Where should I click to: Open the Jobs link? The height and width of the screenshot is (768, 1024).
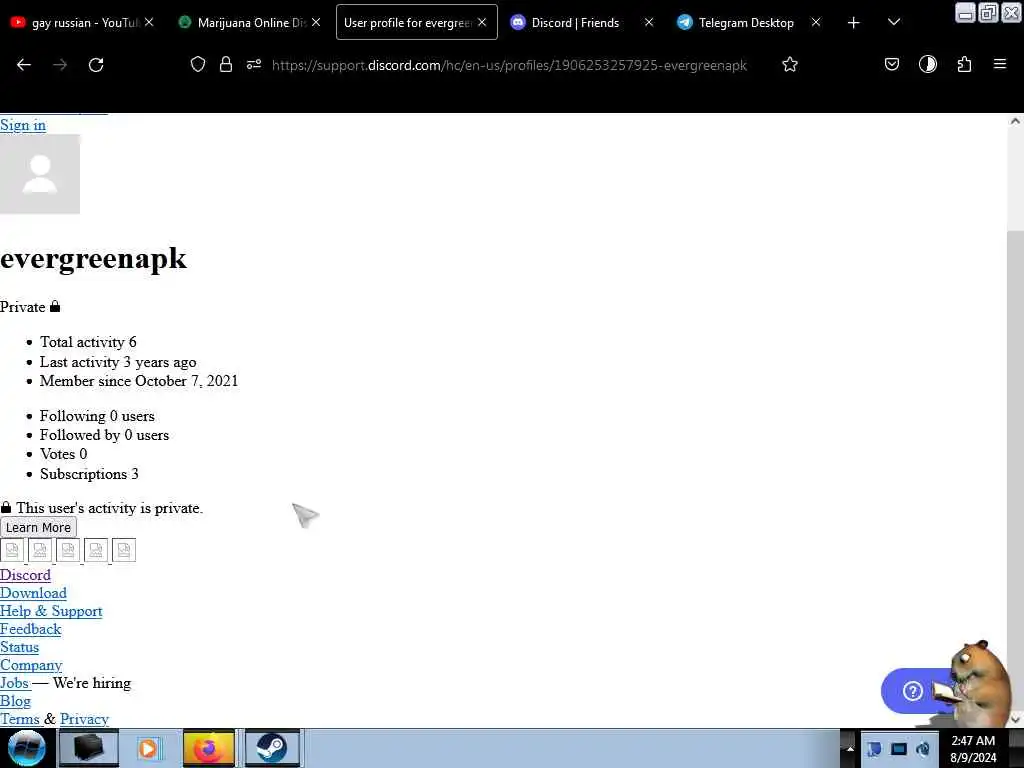(14, 683)
